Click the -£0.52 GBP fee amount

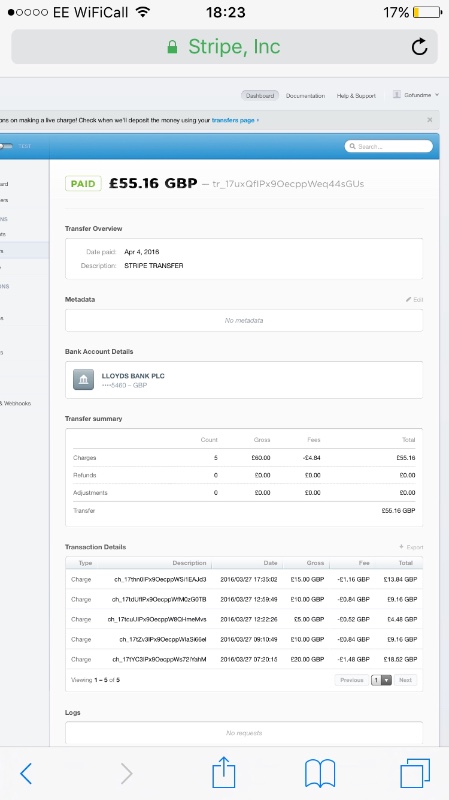coord(354,619)
